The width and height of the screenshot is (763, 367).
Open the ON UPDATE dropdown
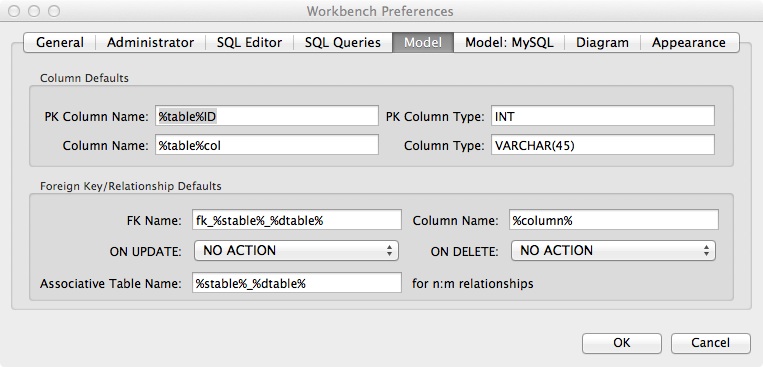(x=296, y=251)
